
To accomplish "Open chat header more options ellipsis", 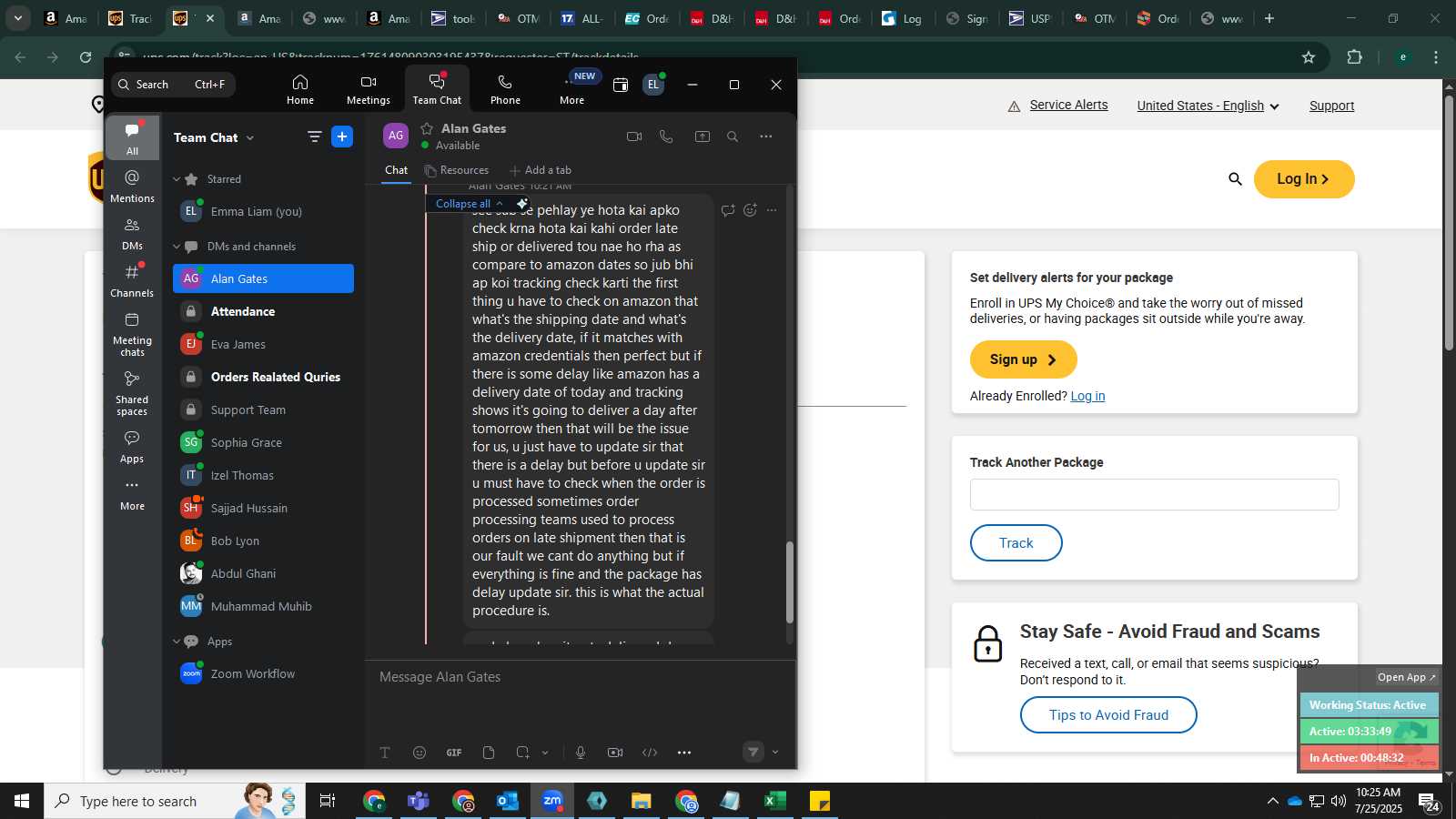I will [766, 136].
